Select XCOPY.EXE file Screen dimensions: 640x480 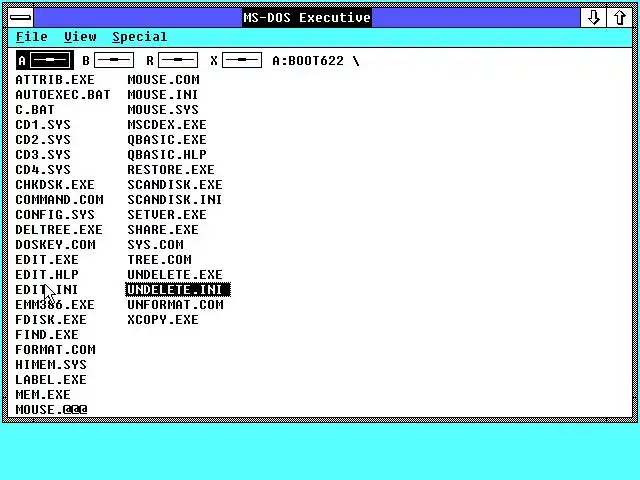coord(163,320)
